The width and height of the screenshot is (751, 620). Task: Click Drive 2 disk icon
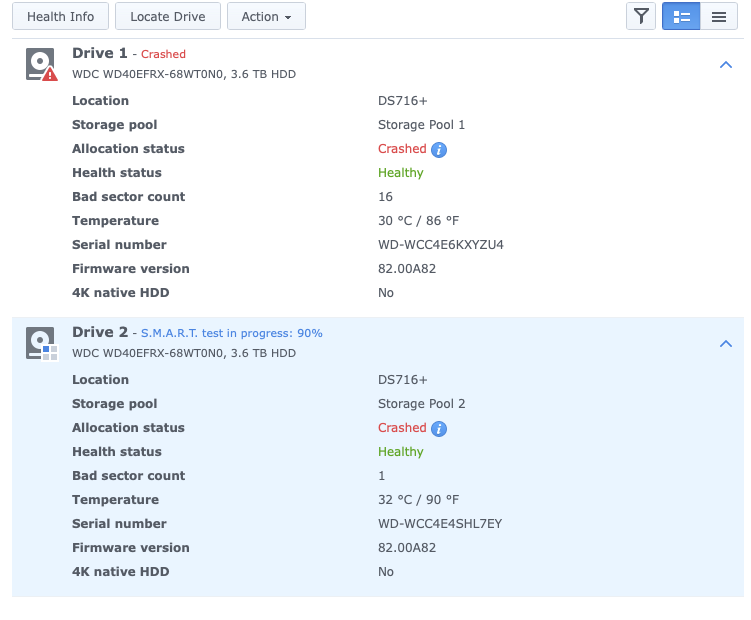pyautogui.click(x=41, y=343)
